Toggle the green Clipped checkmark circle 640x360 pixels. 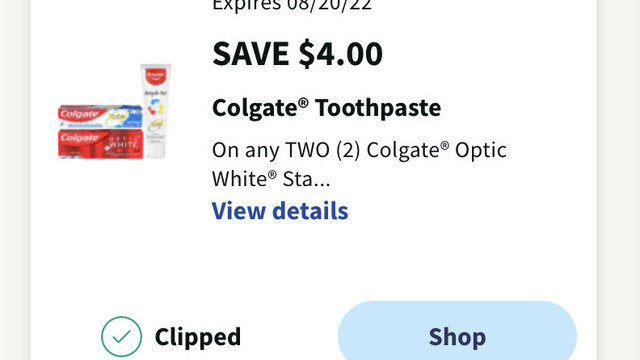[x=122, y=337]
